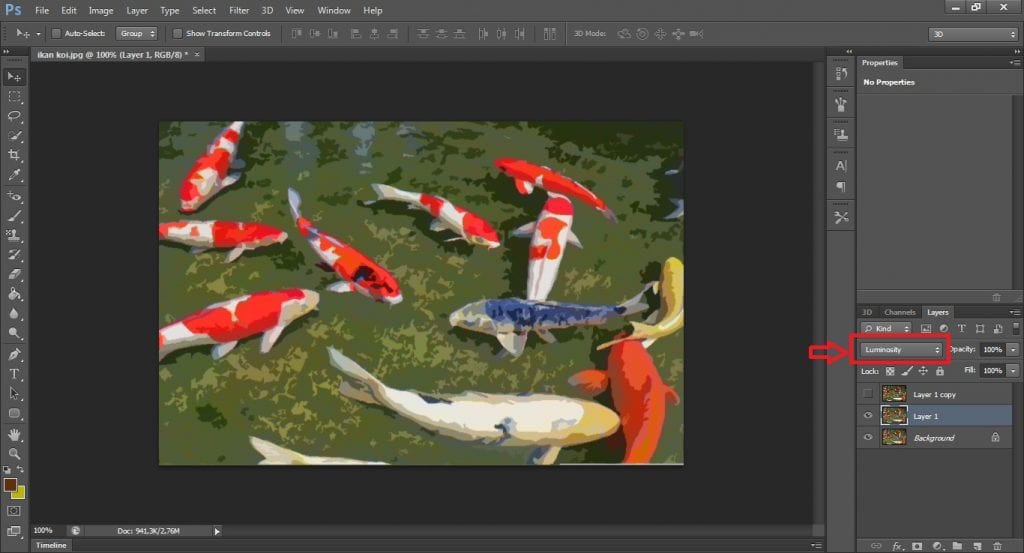Viewport: 1024px width, 553px height.
Task: Select the Rectangular Marquee tool
Action: [15, 97]
